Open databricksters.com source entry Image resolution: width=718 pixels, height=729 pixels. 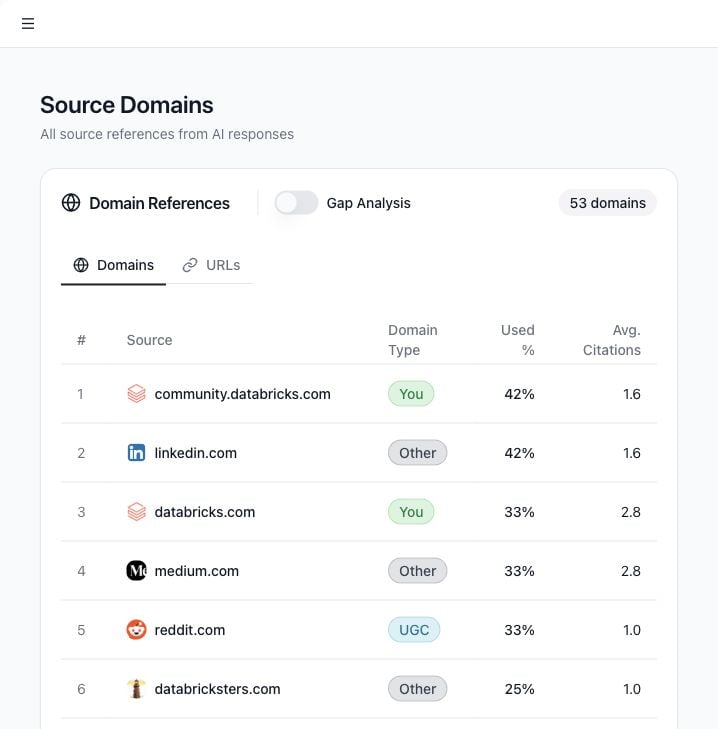(x=217, y=689)
